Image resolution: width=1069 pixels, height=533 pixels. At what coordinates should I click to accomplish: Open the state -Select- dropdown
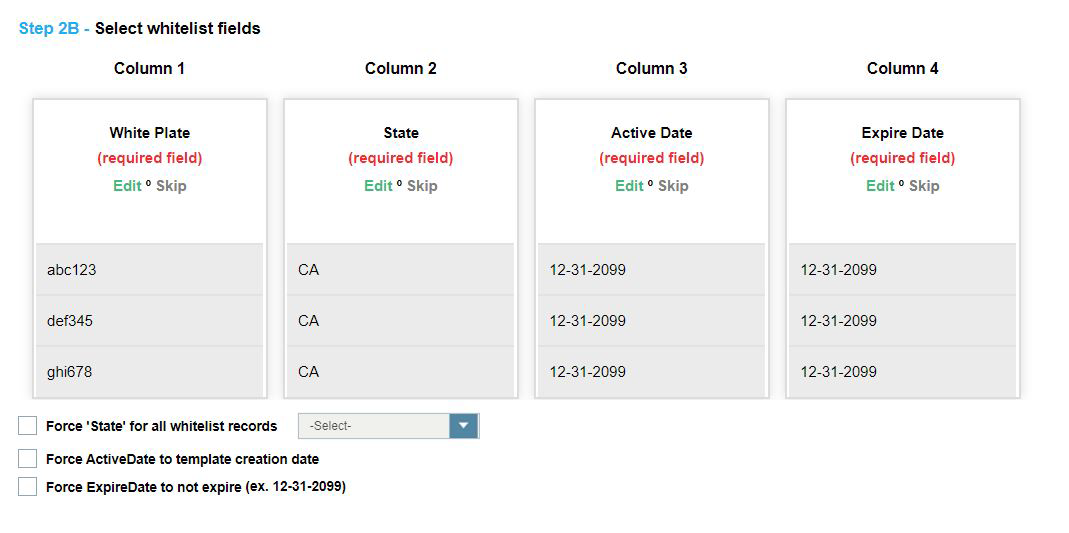pyautogui.click(x=375, y=426)
